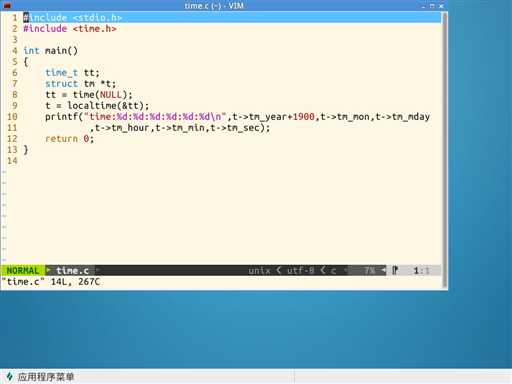Click the "time:%d..." format string
The height and width of the screenshot is (384, 512).
click(155, 117)
